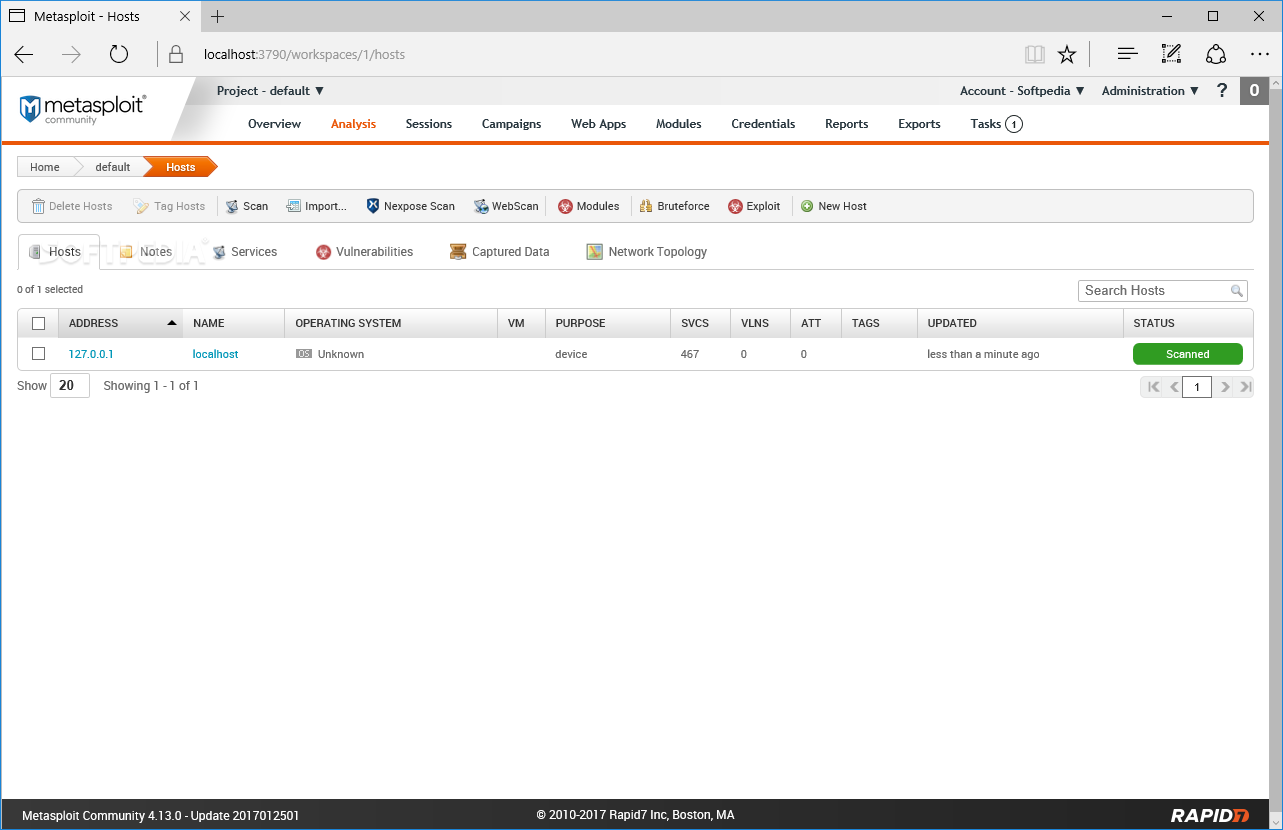
Task: Switch to the Captured Data tab
Action: pos(500,252)
